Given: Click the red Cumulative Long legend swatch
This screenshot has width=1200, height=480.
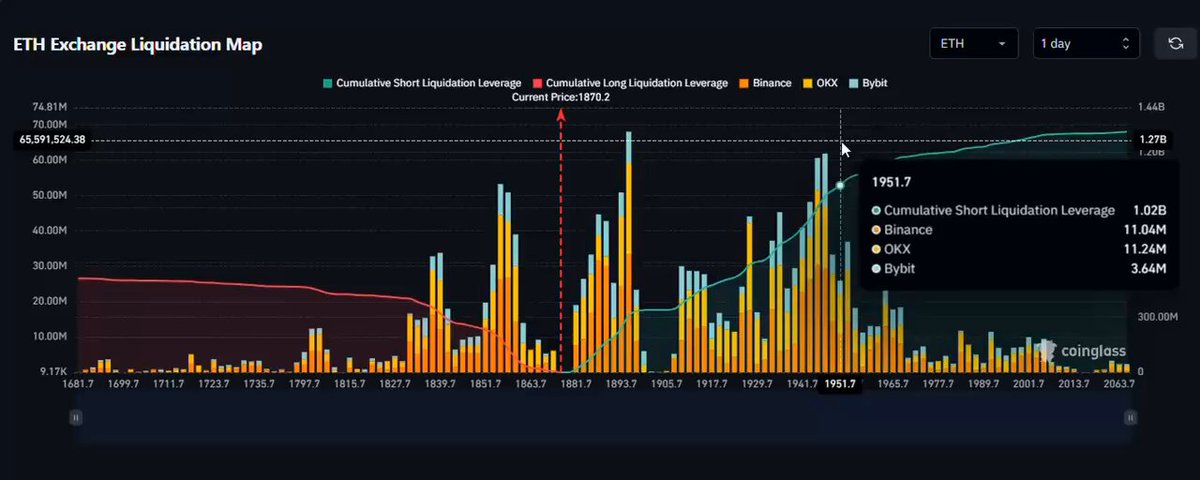Looking at the screenshot, I should (x=536, y=83).
